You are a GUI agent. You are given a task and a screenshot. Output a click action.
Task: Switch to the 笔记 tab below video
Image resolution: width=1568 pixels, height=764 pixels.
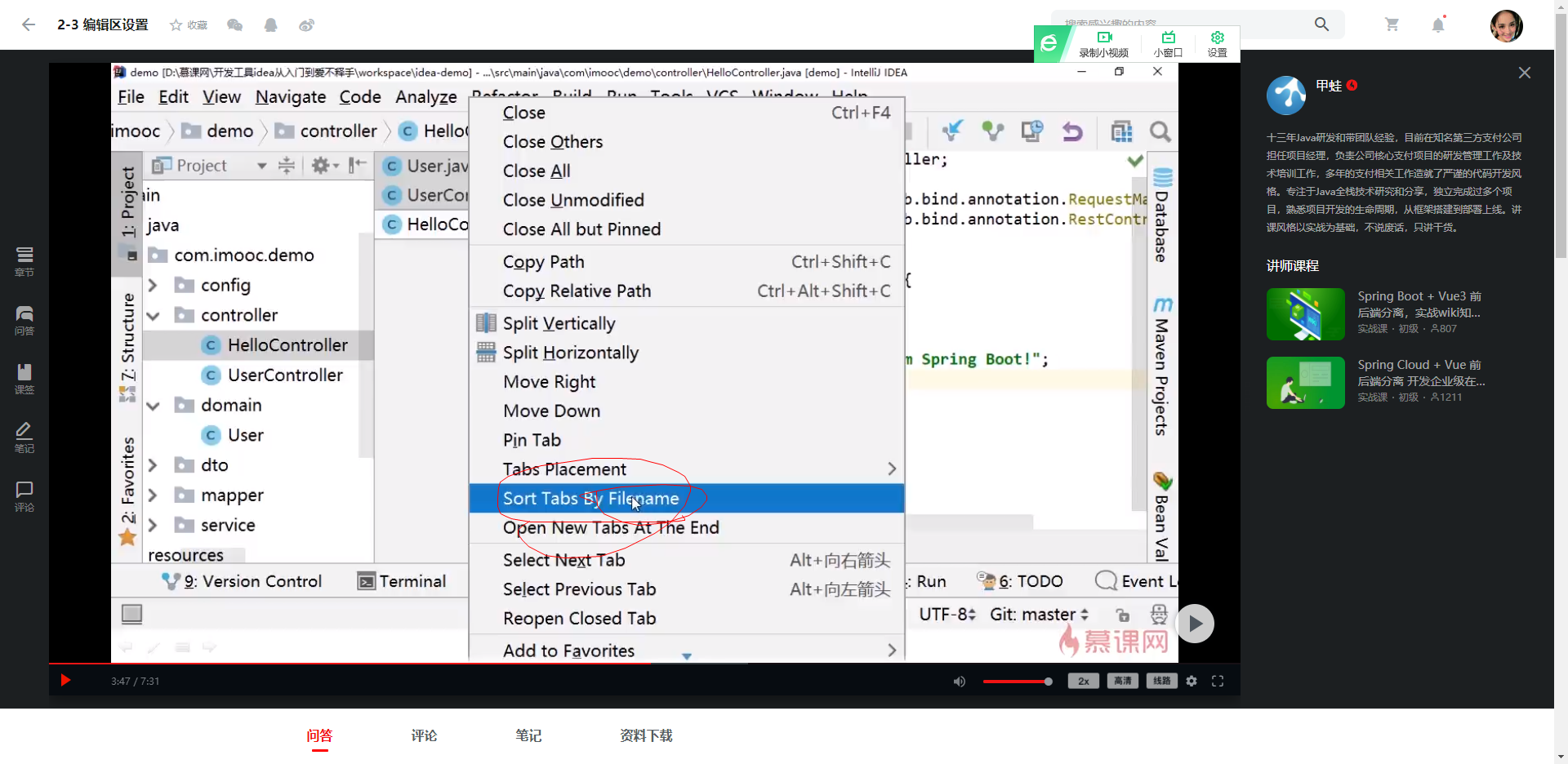(528, 735)
